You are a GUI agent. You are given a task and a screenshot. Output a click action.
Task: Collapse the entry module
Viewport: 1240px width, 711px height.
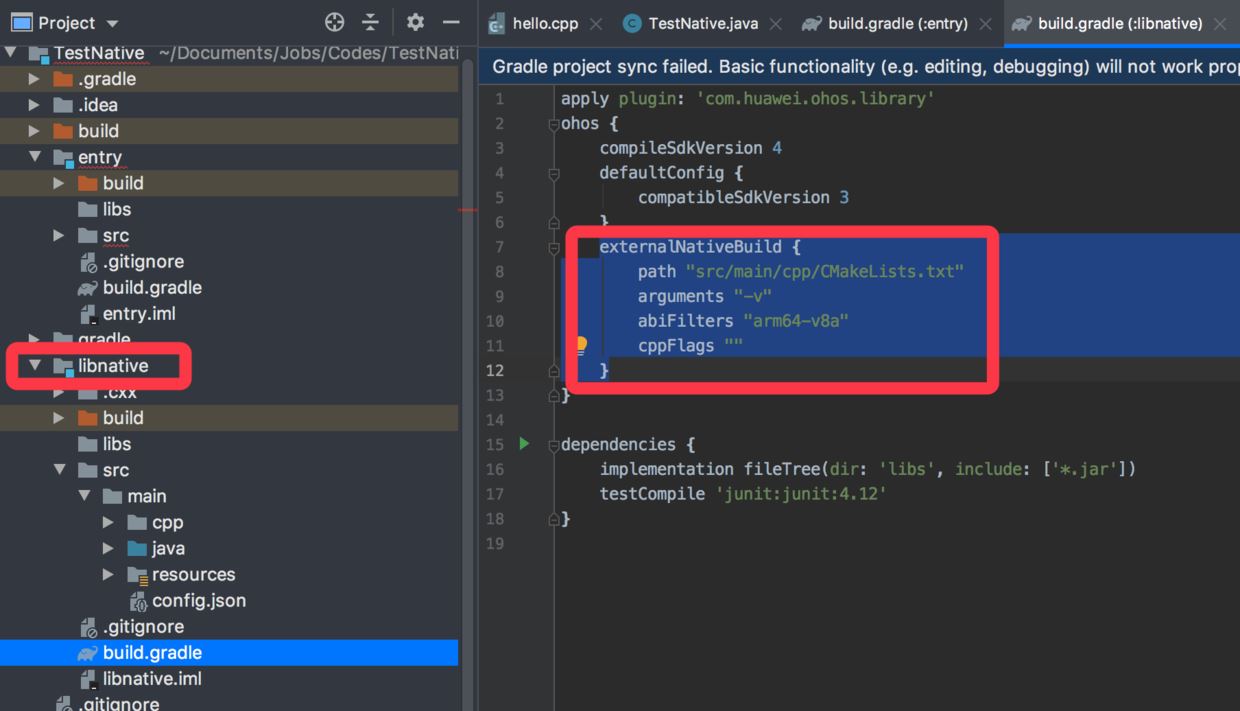click(35, 157)
